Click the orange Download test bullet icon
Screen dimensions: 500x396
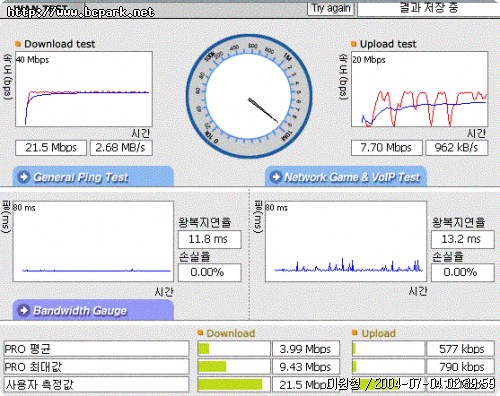(x=18, y=44)
